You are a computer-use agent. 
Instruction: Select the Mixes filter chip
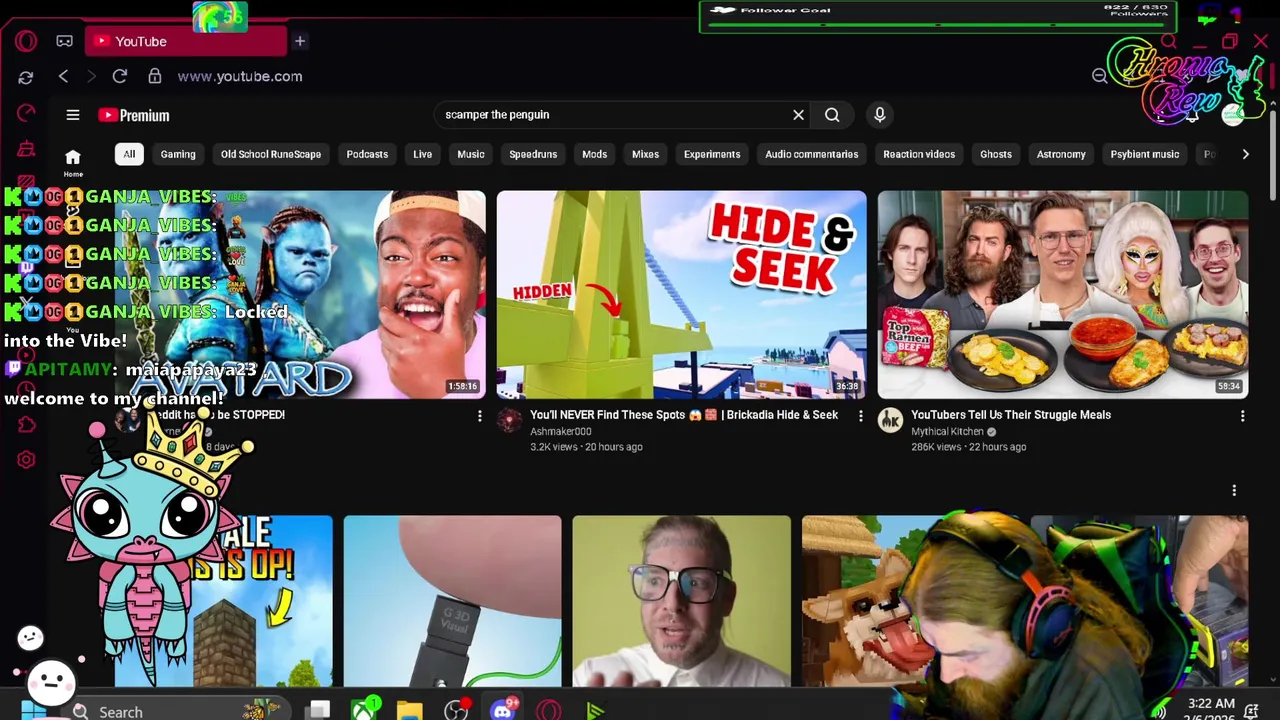(x=645, y=154)
